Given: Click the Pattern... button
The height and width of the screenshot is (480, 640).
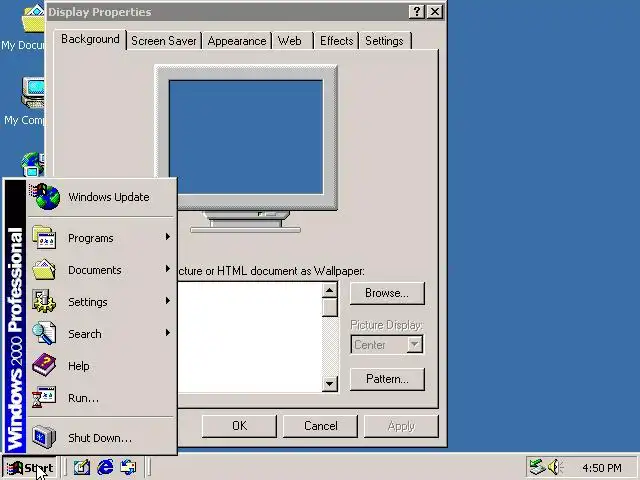Looking at the screenshot, I should [387, 379].
